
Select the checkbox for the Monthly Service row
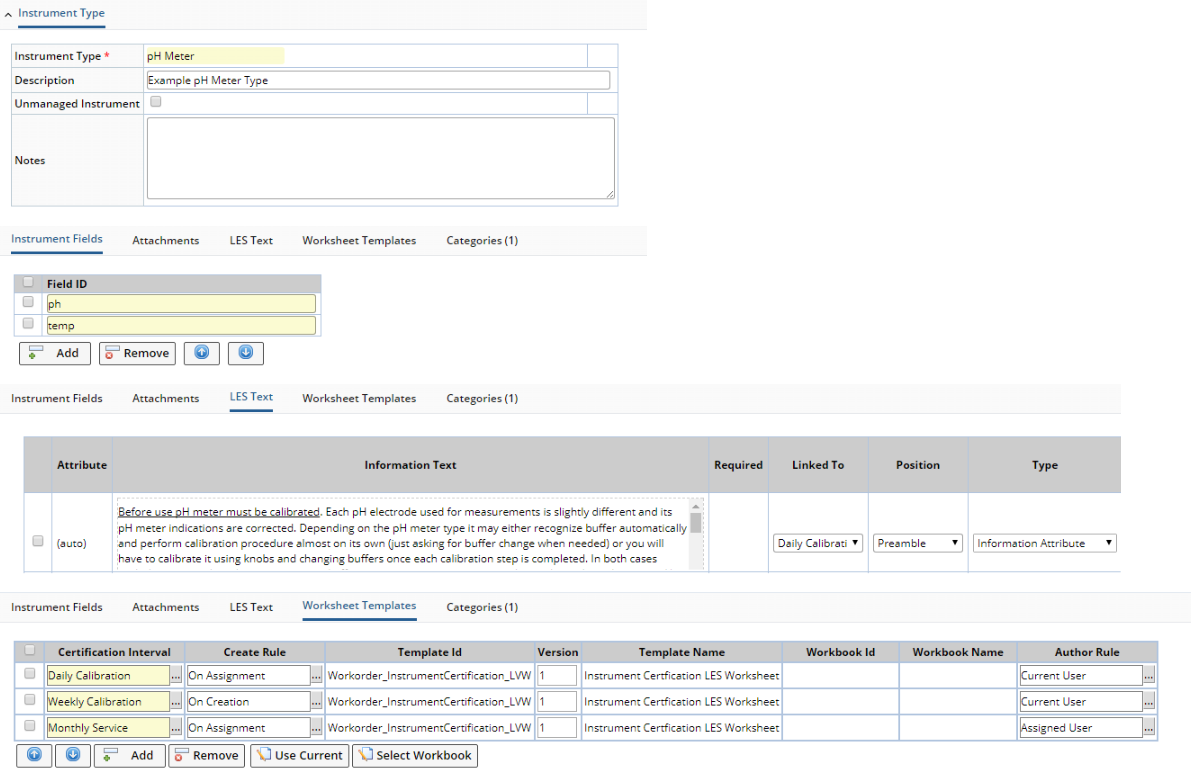tap(29, 727)
